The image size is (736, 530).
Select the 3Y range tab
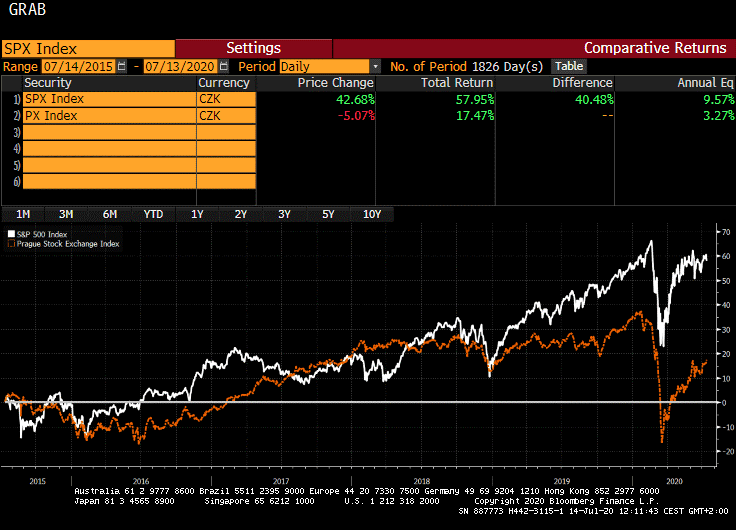click(x=284, y=214)
